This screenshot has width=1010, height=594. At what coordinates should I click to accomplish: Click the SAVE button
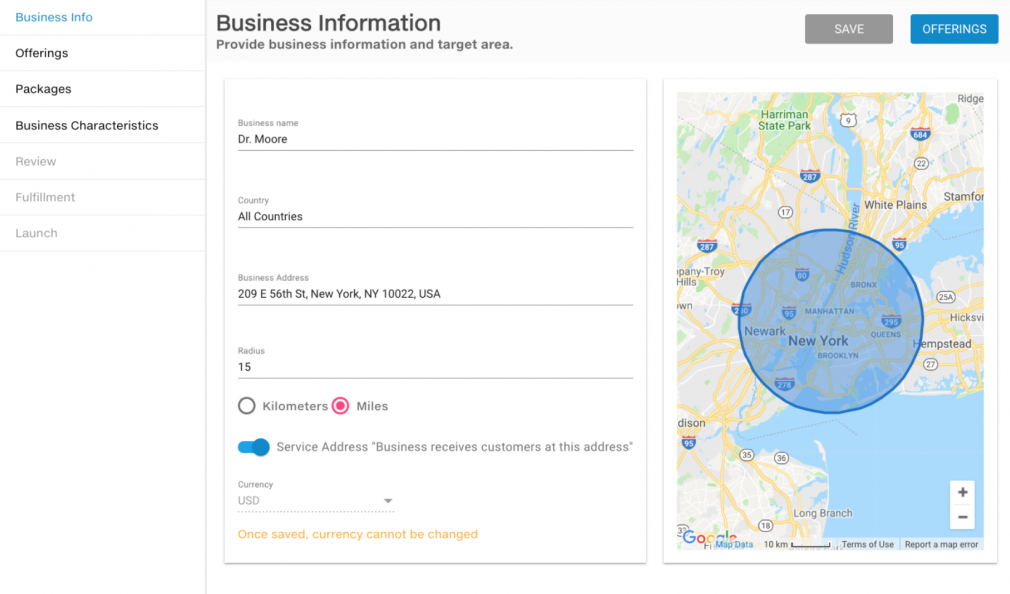(848, 29)
